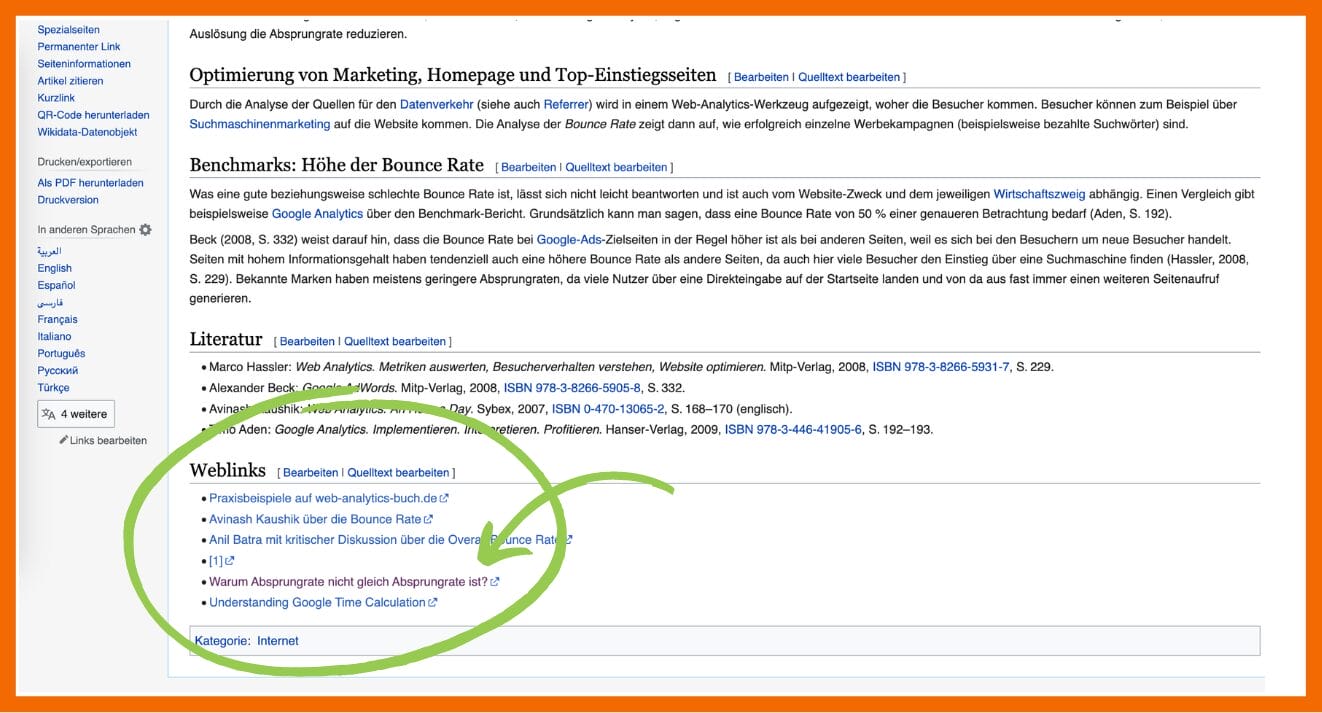Open 'Praxisbeispiele auf web-analytics-buch.de' external link
Viewport: 1322px width, 713px height.
click(x=323, y=498)
